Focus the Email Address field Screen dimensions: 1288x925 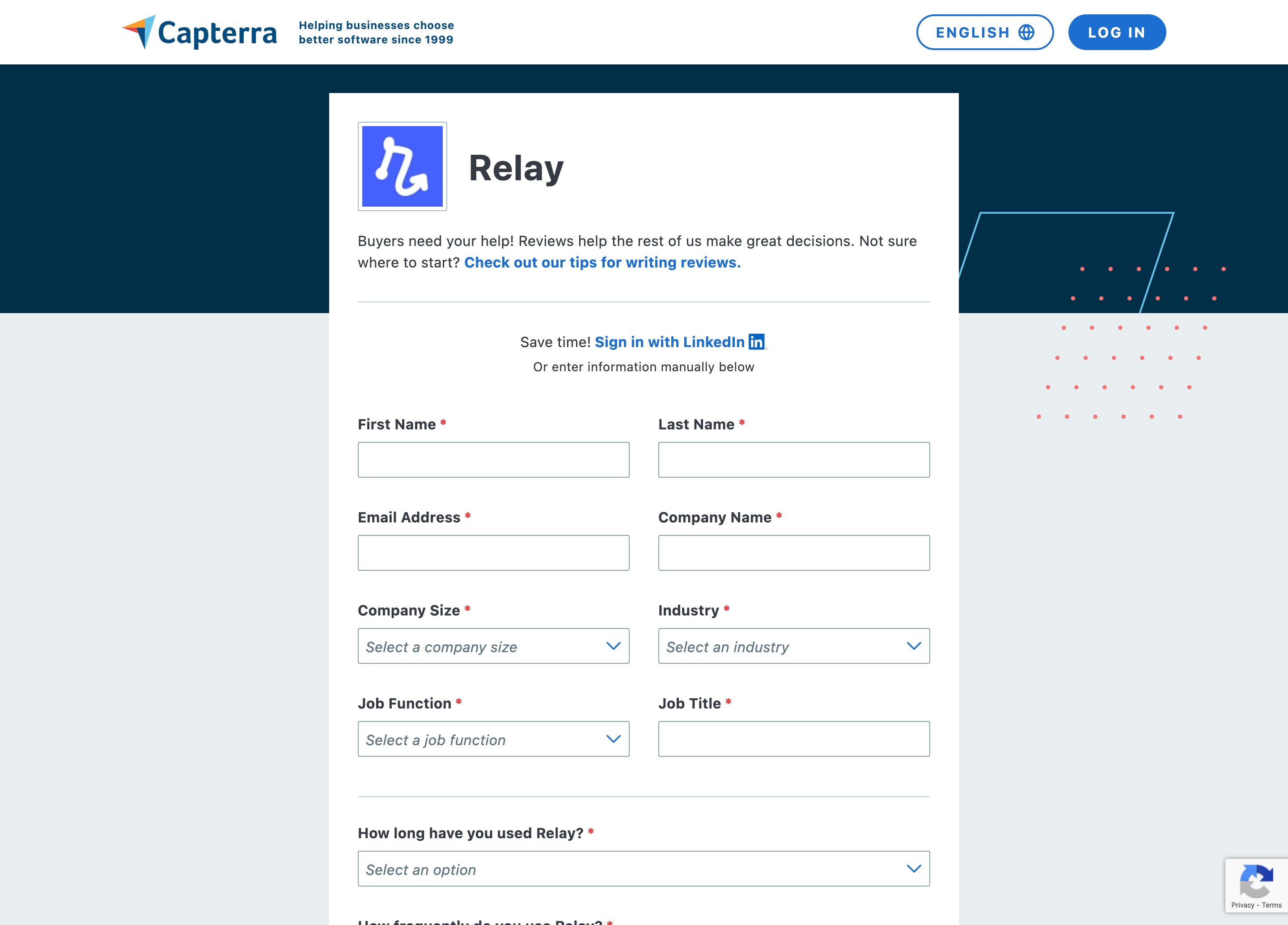pos(493,553)
